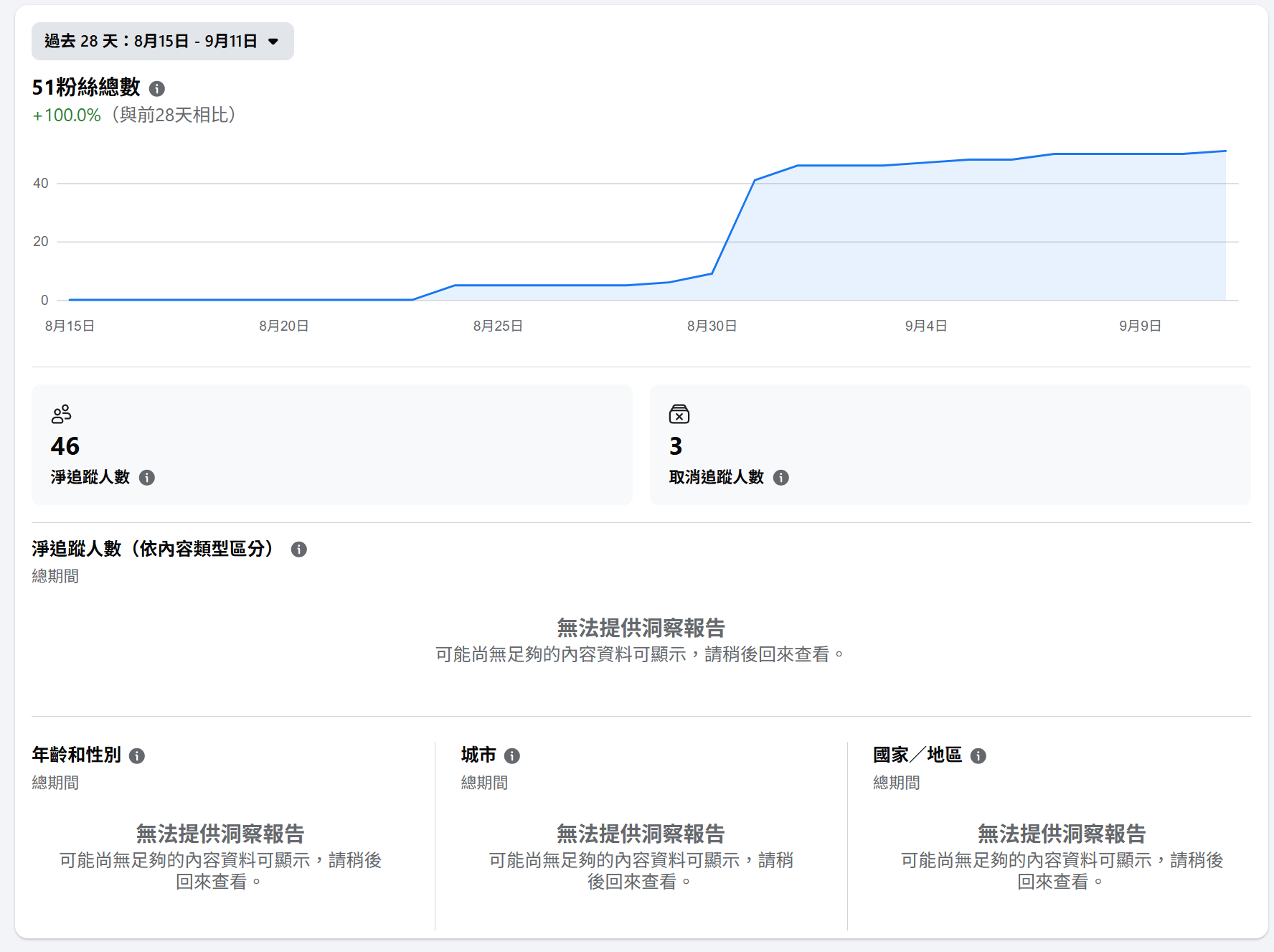Click the +100.0% change percentage
The height and width of the screenshot is (952, 1274).
pyautogui.click(x=67, y=116)
